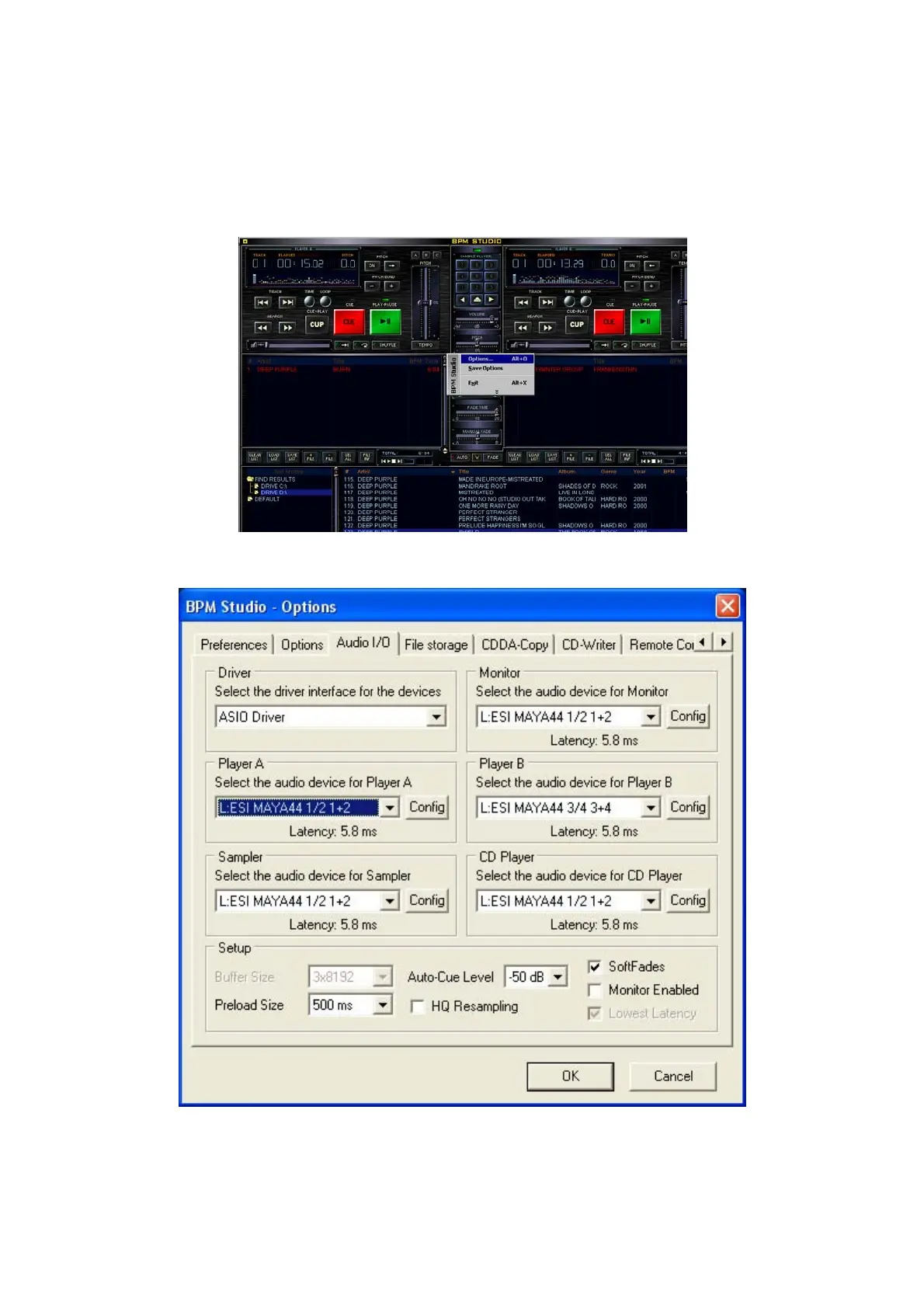Screen dimensions: 924x1308
Task: Toggle Player A Shuffle button
Action: (x=386, y=345)
